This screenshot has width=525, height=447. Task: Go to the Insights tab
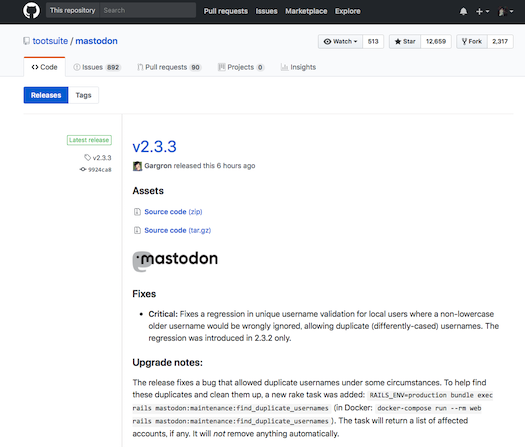[298, 67]
